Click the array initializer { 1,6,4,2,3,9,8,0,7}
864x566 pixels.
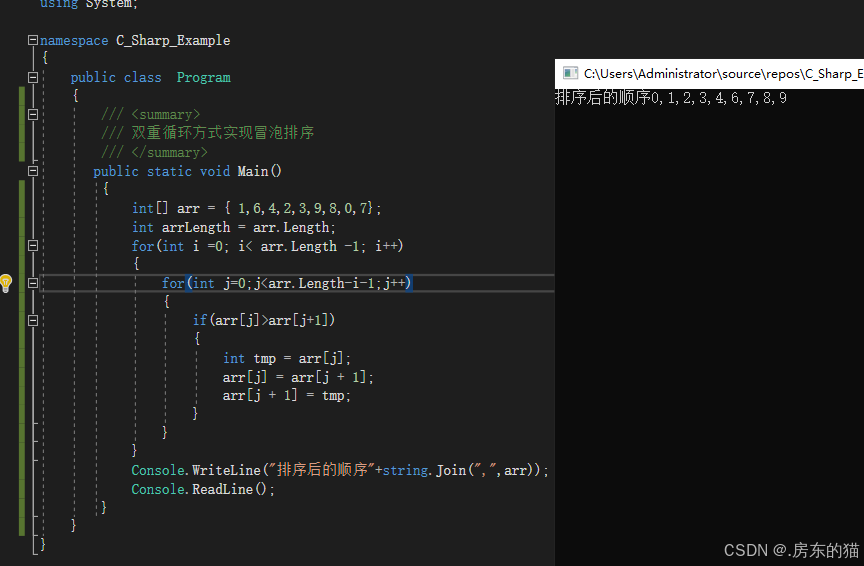pos(299,208)
